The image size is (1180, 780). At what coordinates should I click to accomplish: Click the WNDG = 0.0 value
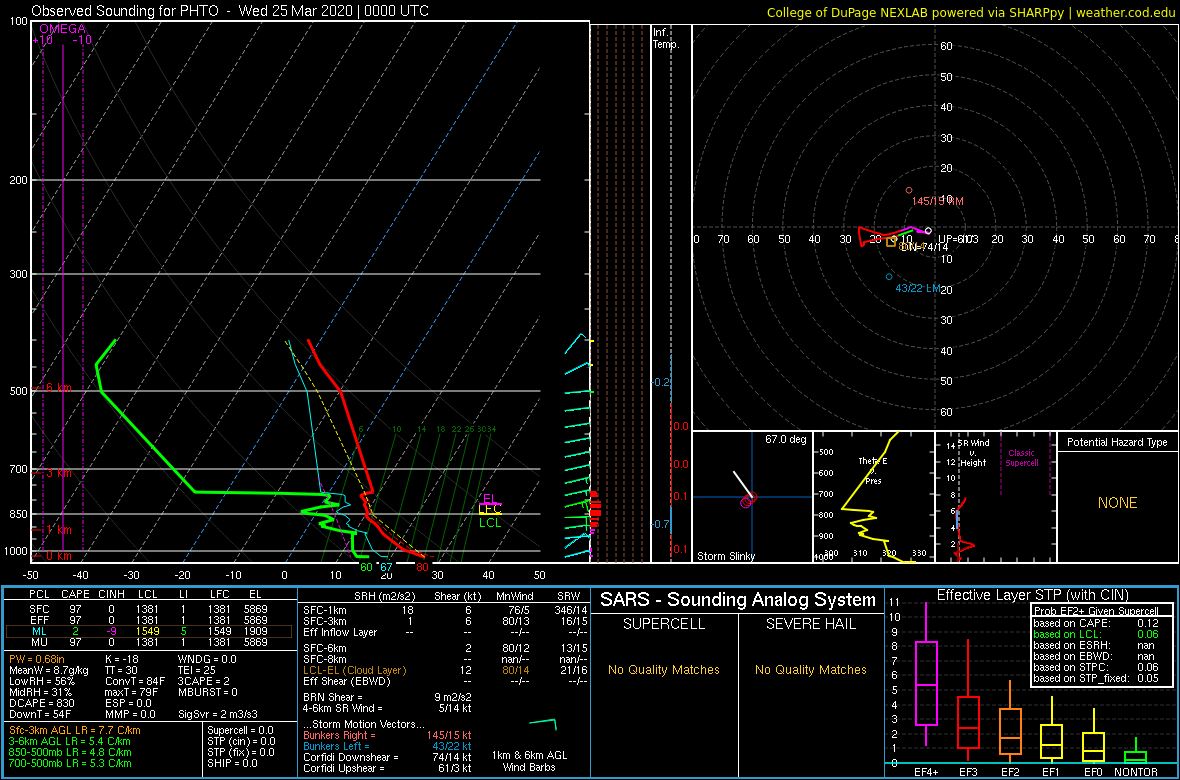coord(208,659)
